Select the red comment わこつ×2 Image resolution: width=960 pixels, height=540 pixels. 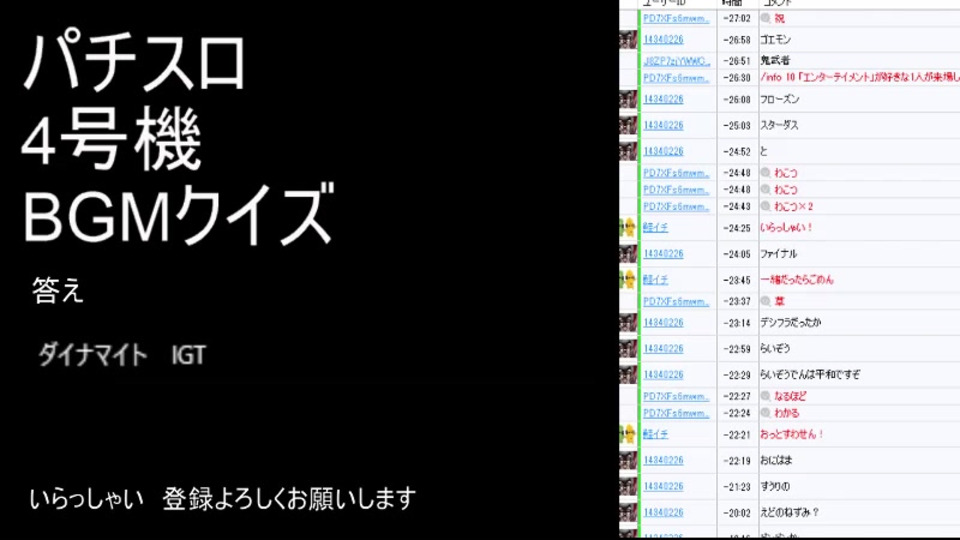(x=793, y=206)
